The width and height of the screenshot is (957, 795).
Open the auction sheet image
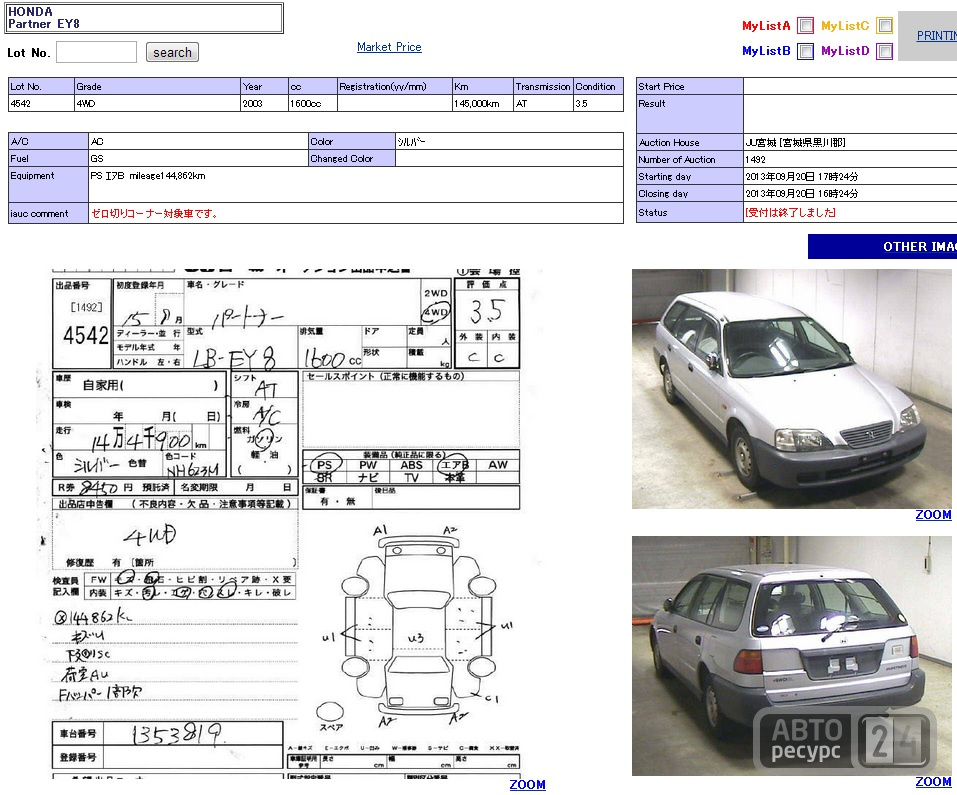(x=287, y=523)
